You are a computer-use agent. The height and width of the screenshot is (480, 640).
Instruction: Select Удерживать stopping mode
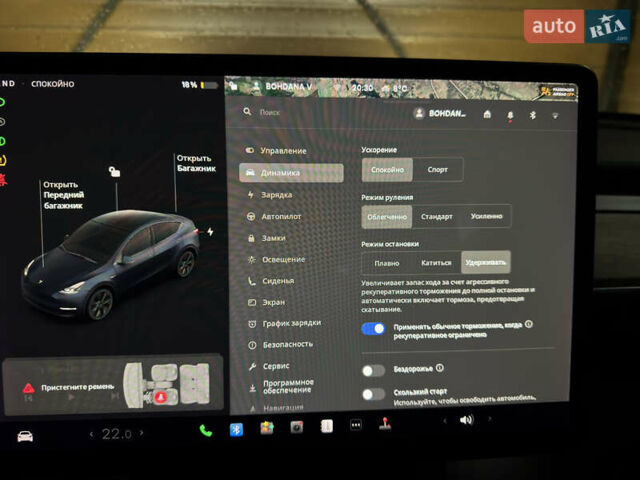coord(486,262)
